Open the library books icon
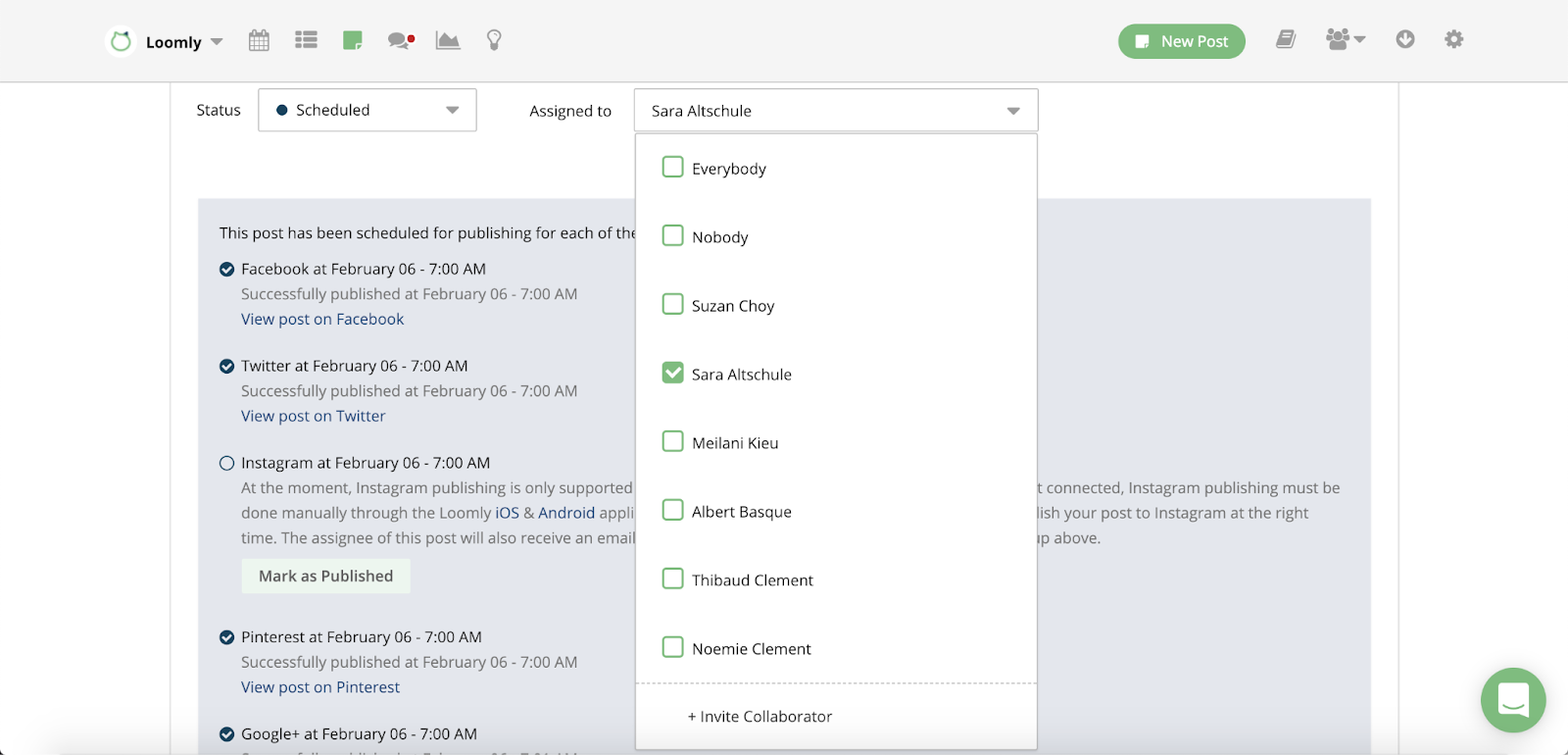This screenshot has width=1568, height=755. click(1286, 39)
